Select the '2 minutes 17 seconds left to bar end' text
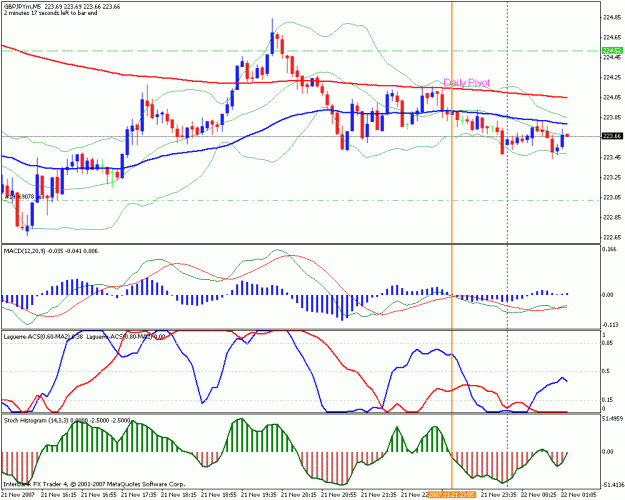The height and width of the screenshot is (500, 625). pyautogui.click(x=50, y=13)
